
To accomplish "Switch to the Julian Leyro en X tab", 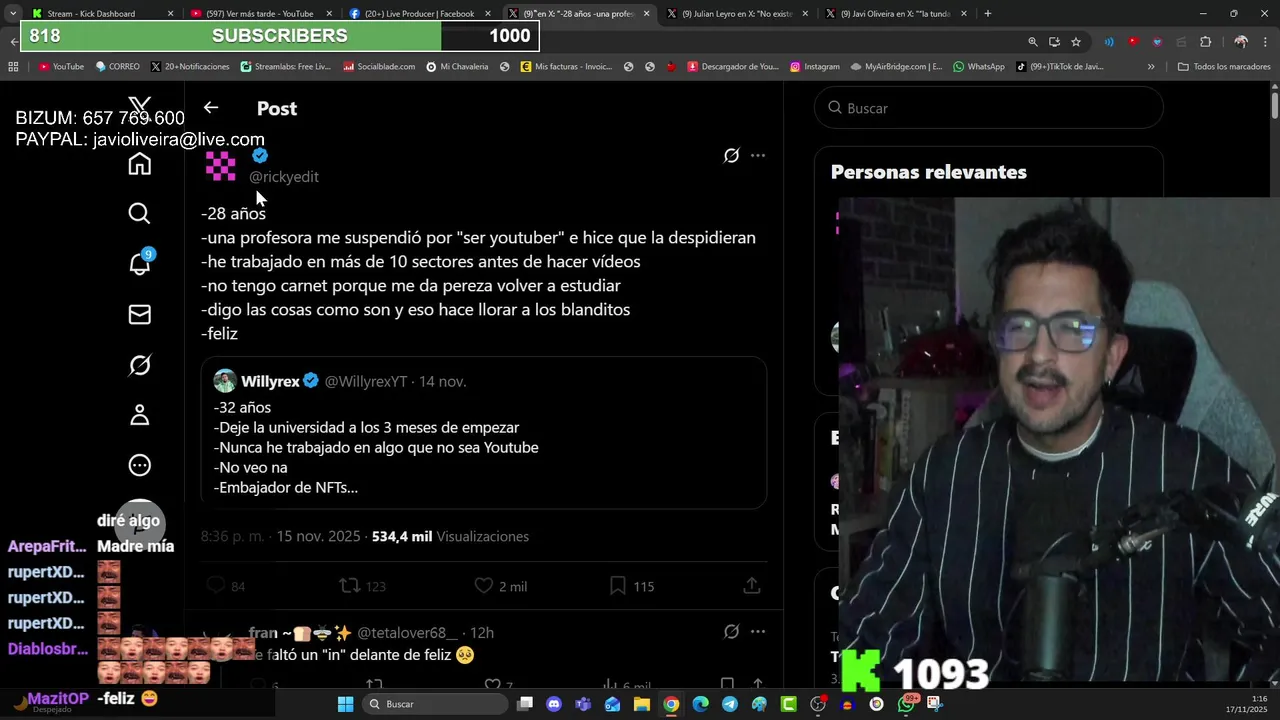I will pos(736,14).
